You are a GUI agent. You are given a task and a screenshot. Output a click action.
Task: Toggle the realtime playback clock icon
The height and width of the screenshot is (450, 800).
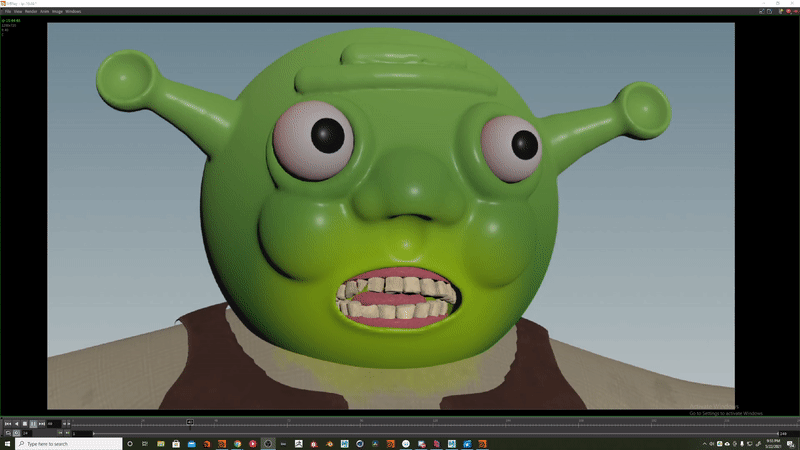point(16,433)
